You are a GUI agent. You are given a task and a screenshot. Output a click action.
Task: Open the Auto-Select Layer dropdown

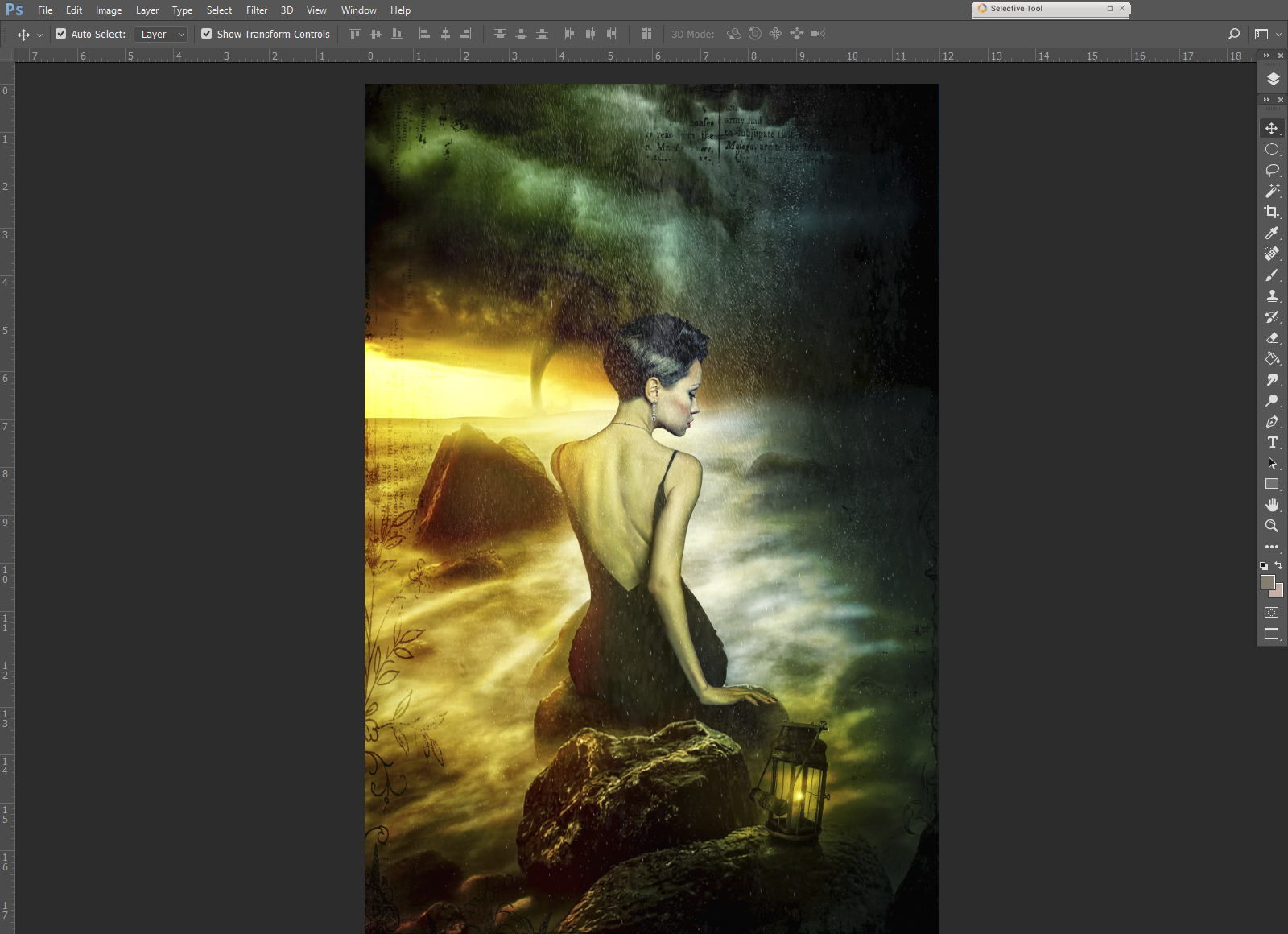click(161, 34)
